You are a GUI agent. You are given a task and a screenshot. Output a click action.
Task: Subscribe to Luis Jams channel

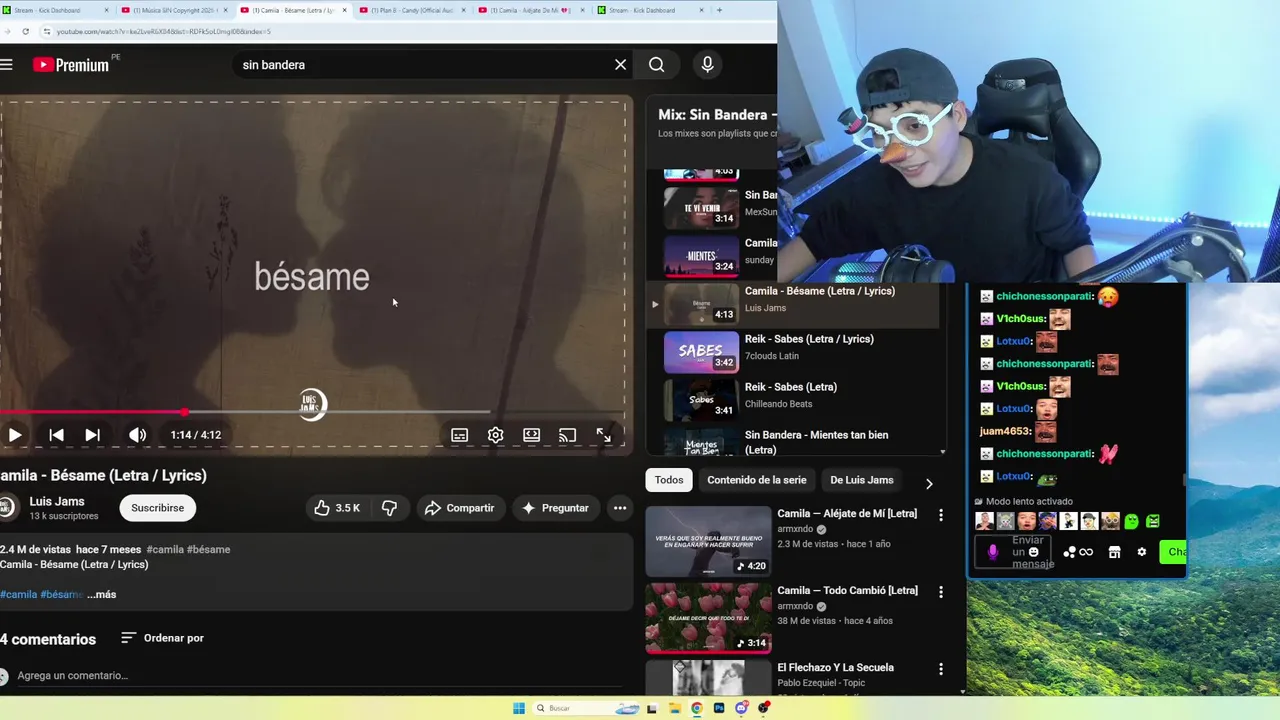(x=158, y=508)
